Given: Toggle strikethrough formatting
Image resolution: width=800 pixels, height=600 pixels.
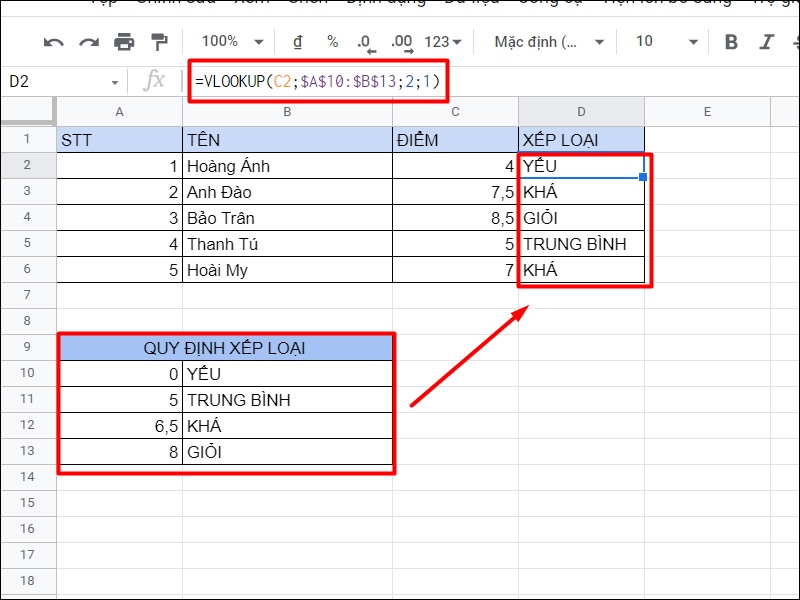Looking at the screenshot, I should [x=795, y=42].
